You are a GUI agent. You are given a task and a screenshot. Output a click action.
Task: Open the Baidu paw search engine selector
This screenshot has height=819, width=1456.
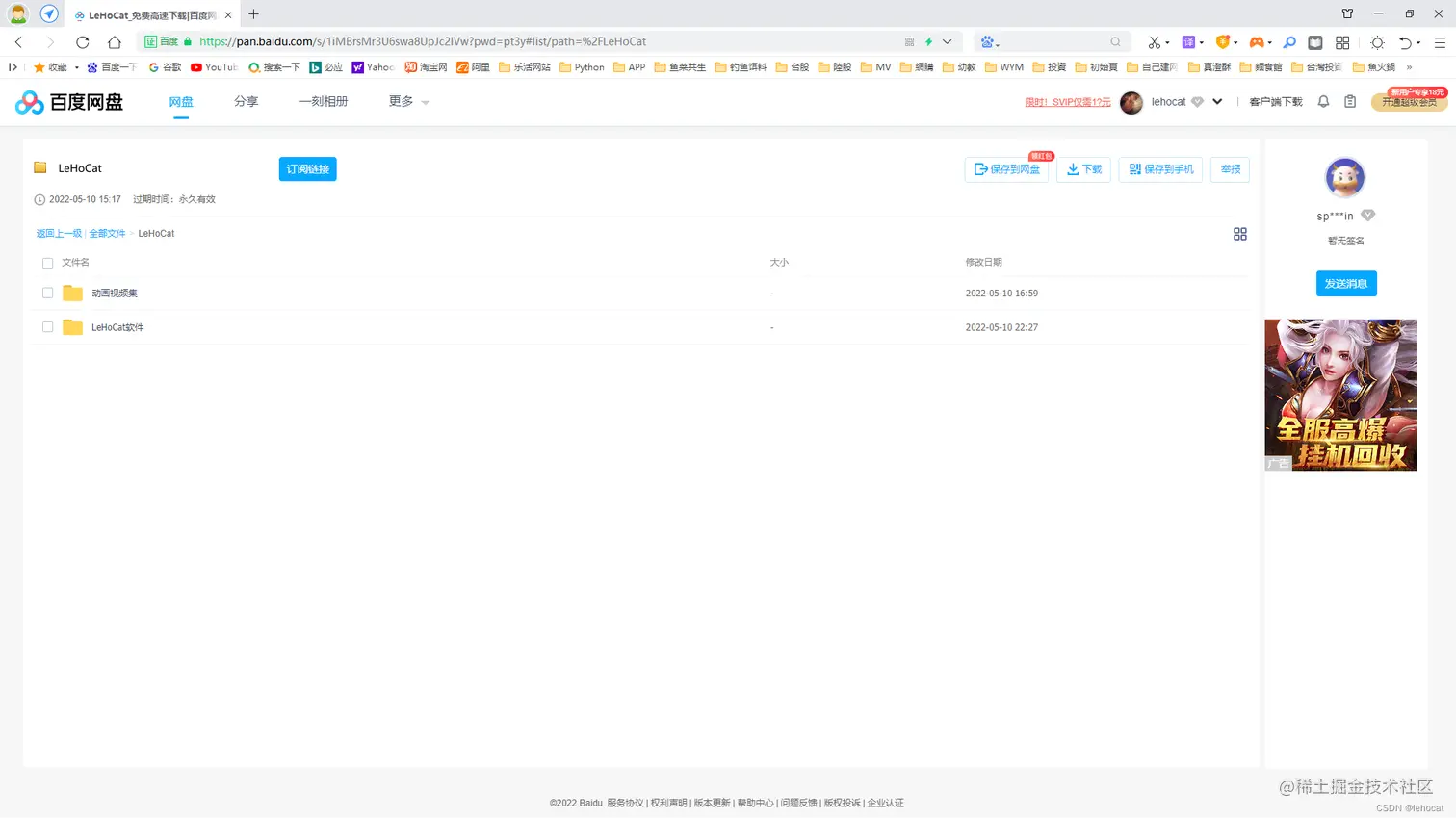tap(990, 42)
